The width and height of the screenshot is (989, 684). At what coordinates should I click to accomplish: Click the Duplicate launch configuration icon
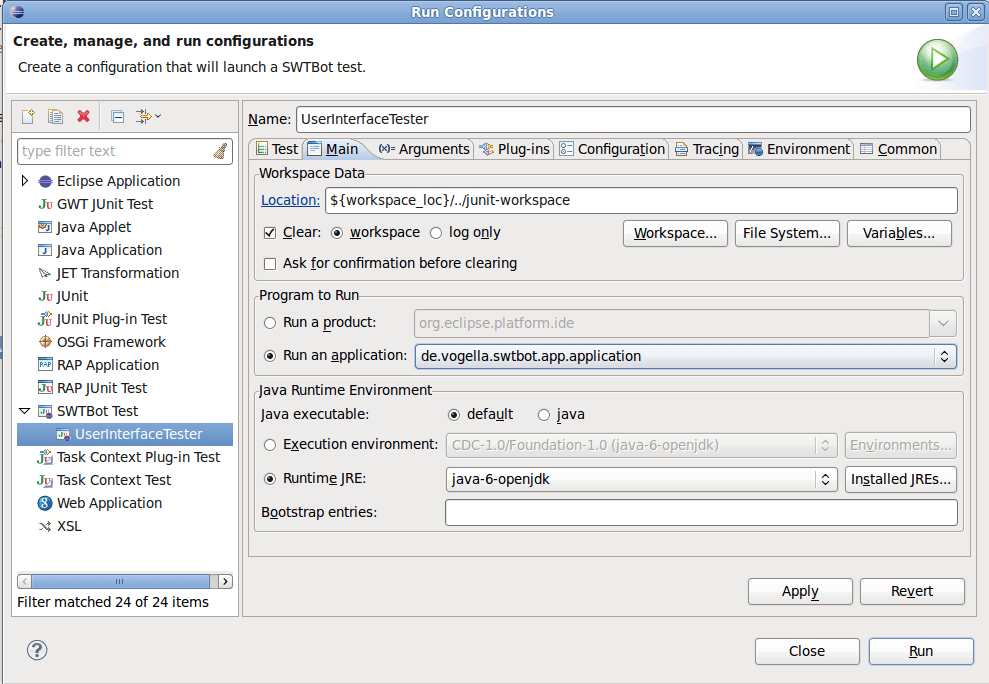tap(56, 116)
